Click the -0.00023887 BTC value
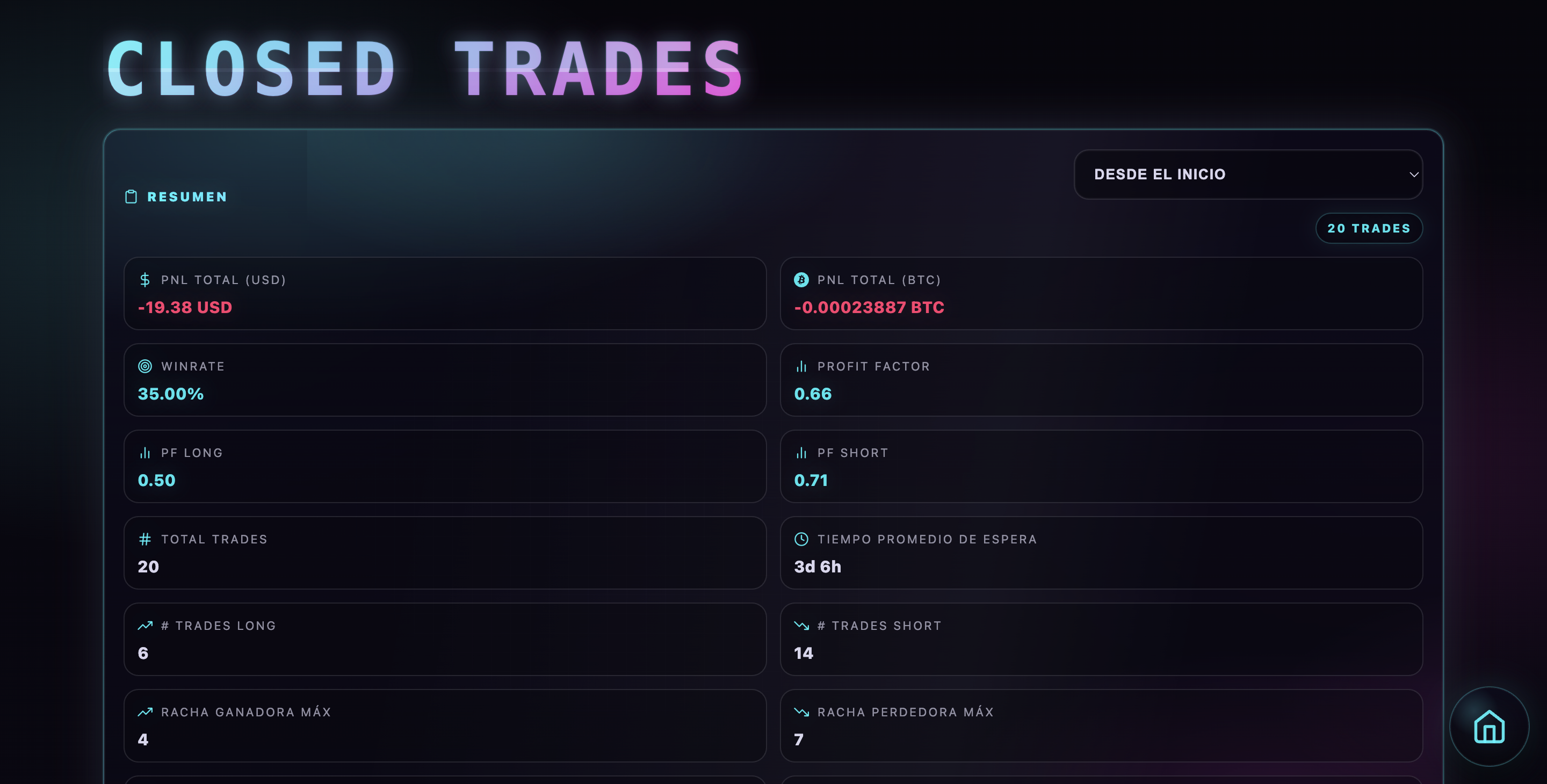Screen dimensions: 1547x784 [x=869, y=307]
